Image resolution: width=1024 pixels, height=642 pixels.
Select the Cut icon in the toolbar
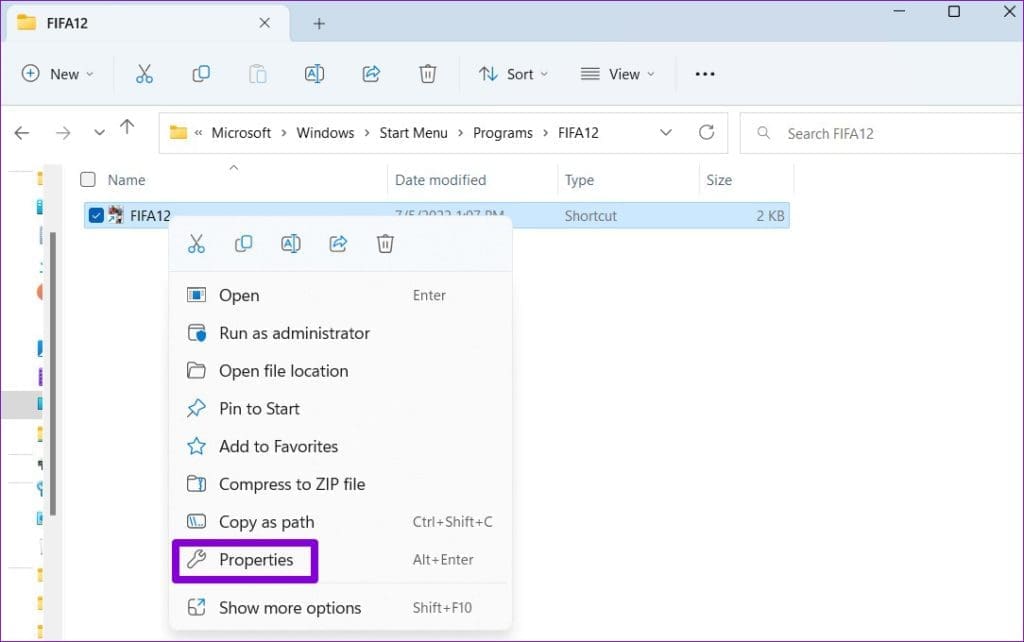pyautogui.click(x=144, y=73)
